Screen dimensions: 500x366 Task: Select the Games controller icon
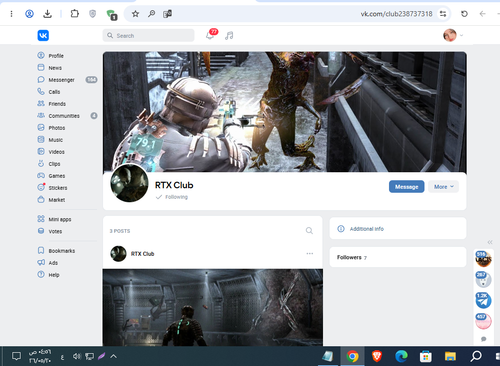pyautogui.click(x=41, y=175)
